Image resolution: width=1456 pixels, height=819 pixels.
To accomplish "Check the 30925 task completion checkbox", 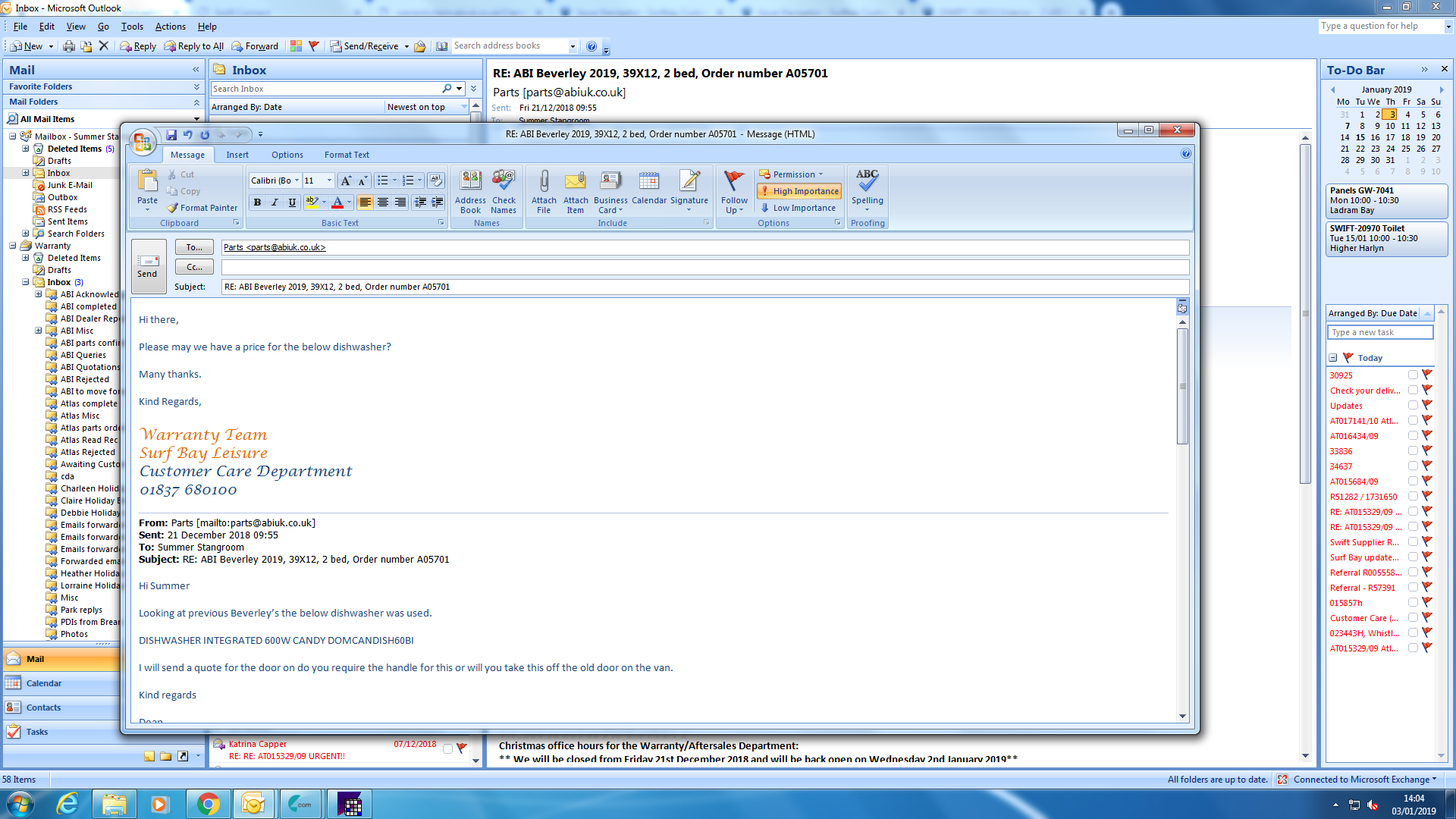I will click(x=1413, y=375).
